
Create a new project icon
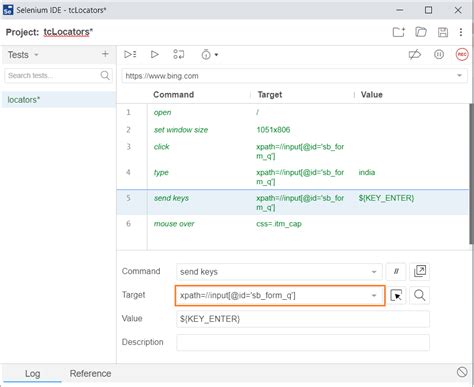(399, 32)
